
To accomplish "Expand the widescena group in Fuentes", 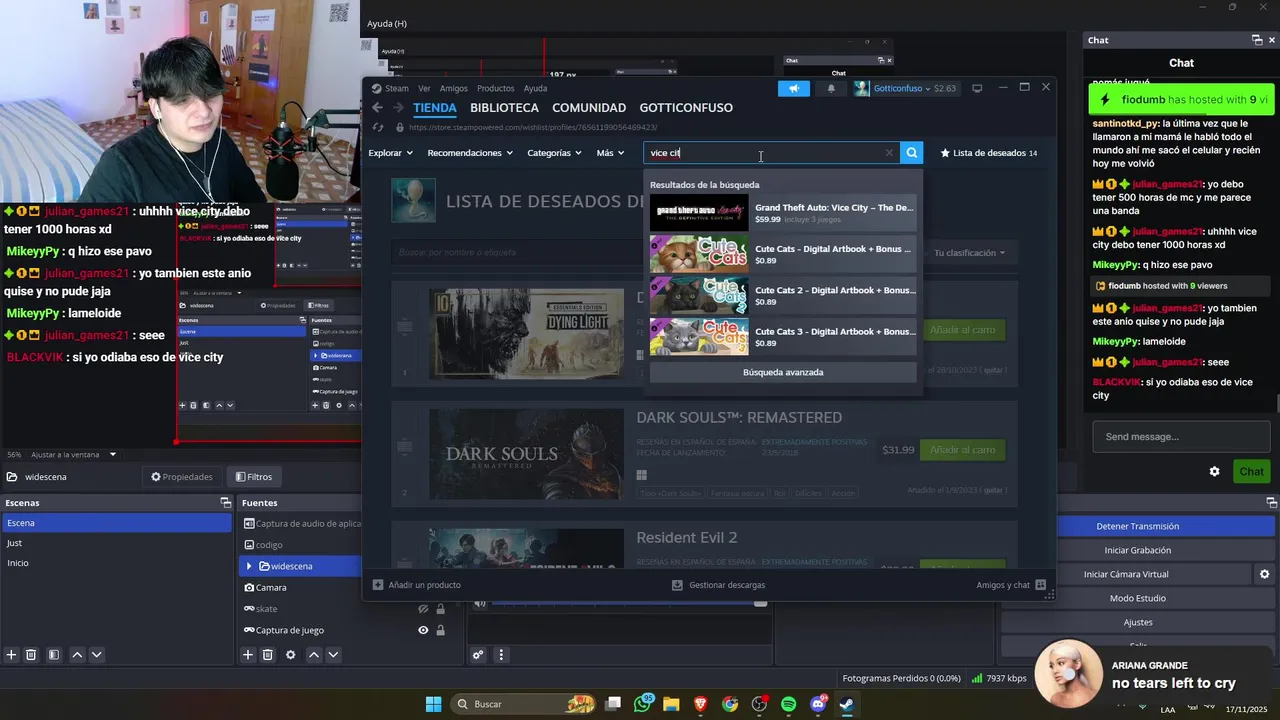I will (249, 566).
